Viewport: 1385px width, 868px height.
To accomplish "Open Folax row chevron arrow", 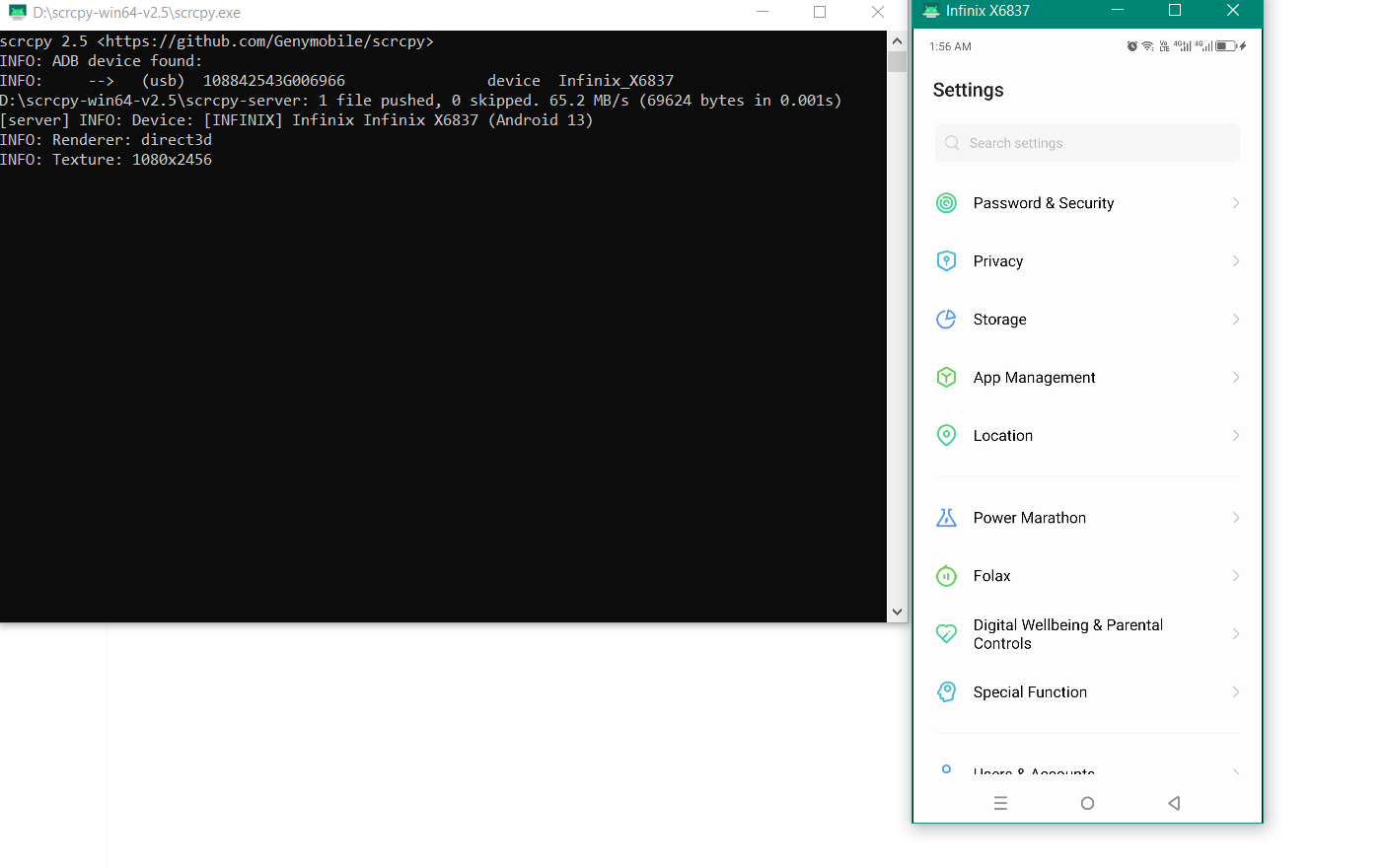I will tap(1236, 576).
